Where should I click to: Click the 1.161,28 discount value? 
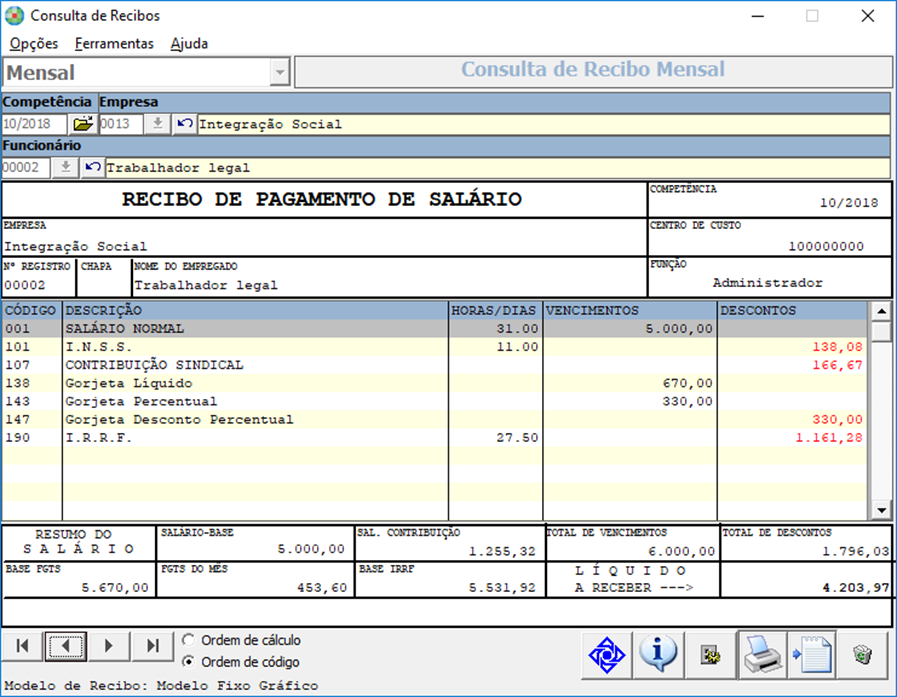coord(829,438)
